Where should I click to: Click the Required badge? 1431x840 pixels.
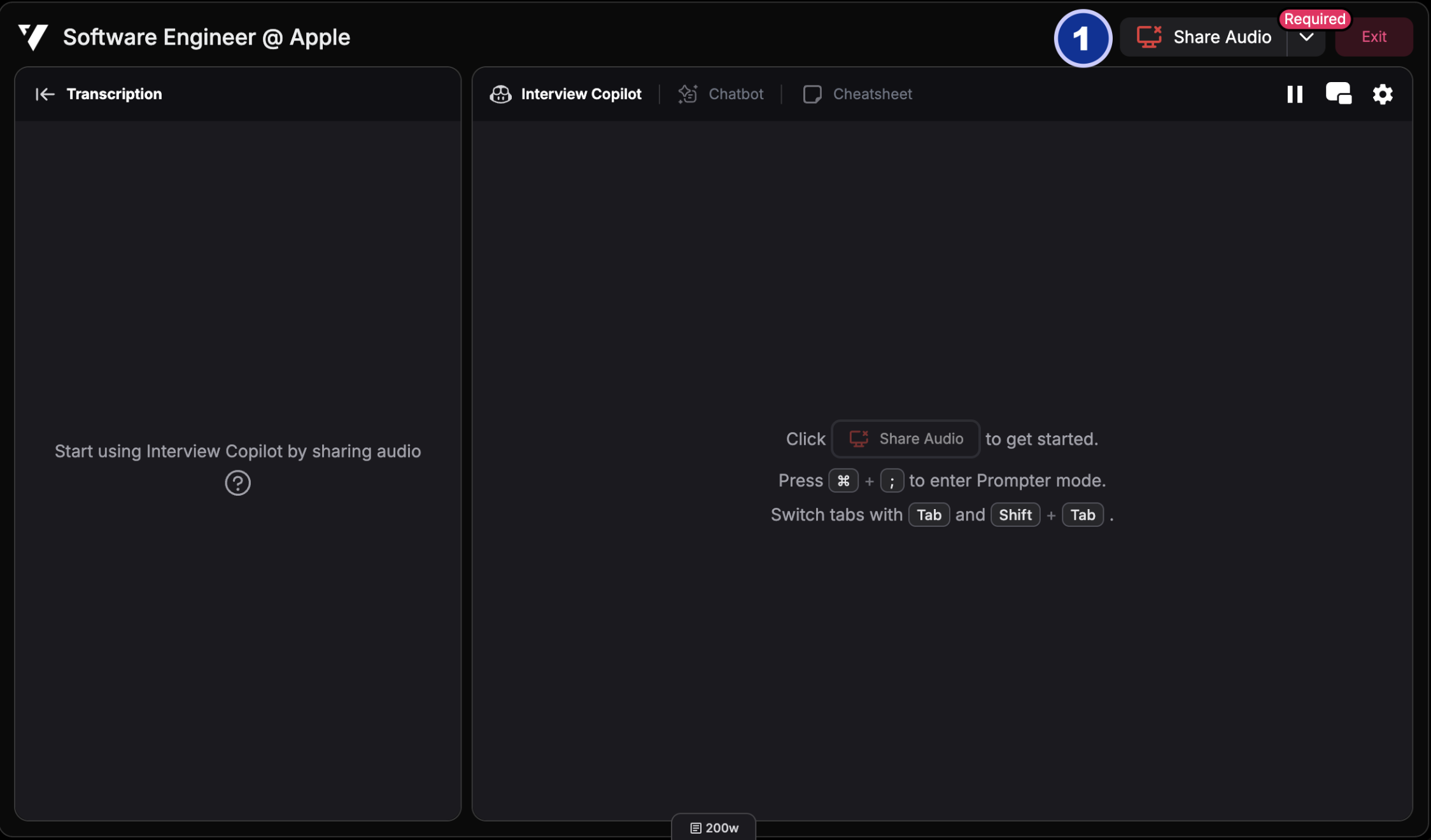tap(1315, 19)
